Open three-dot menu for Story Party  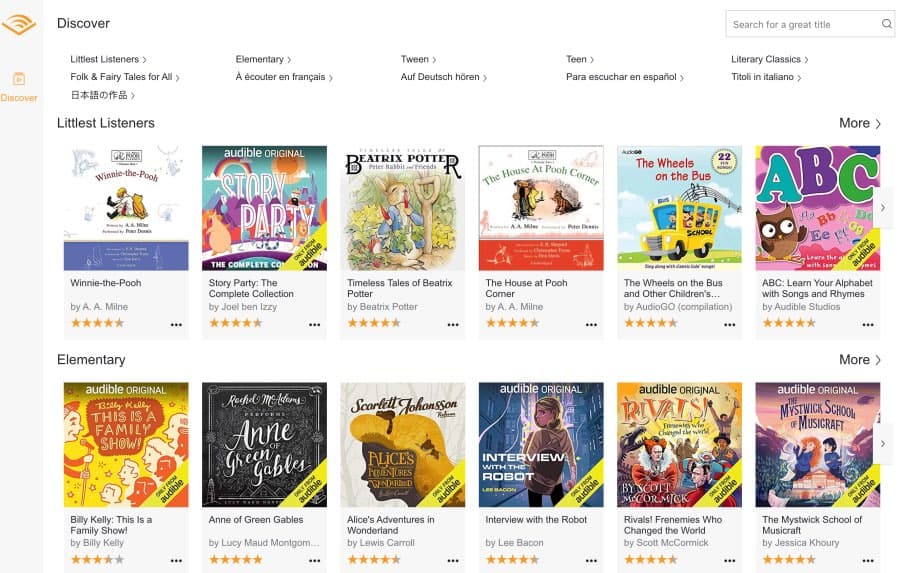[x=315, y=324]
